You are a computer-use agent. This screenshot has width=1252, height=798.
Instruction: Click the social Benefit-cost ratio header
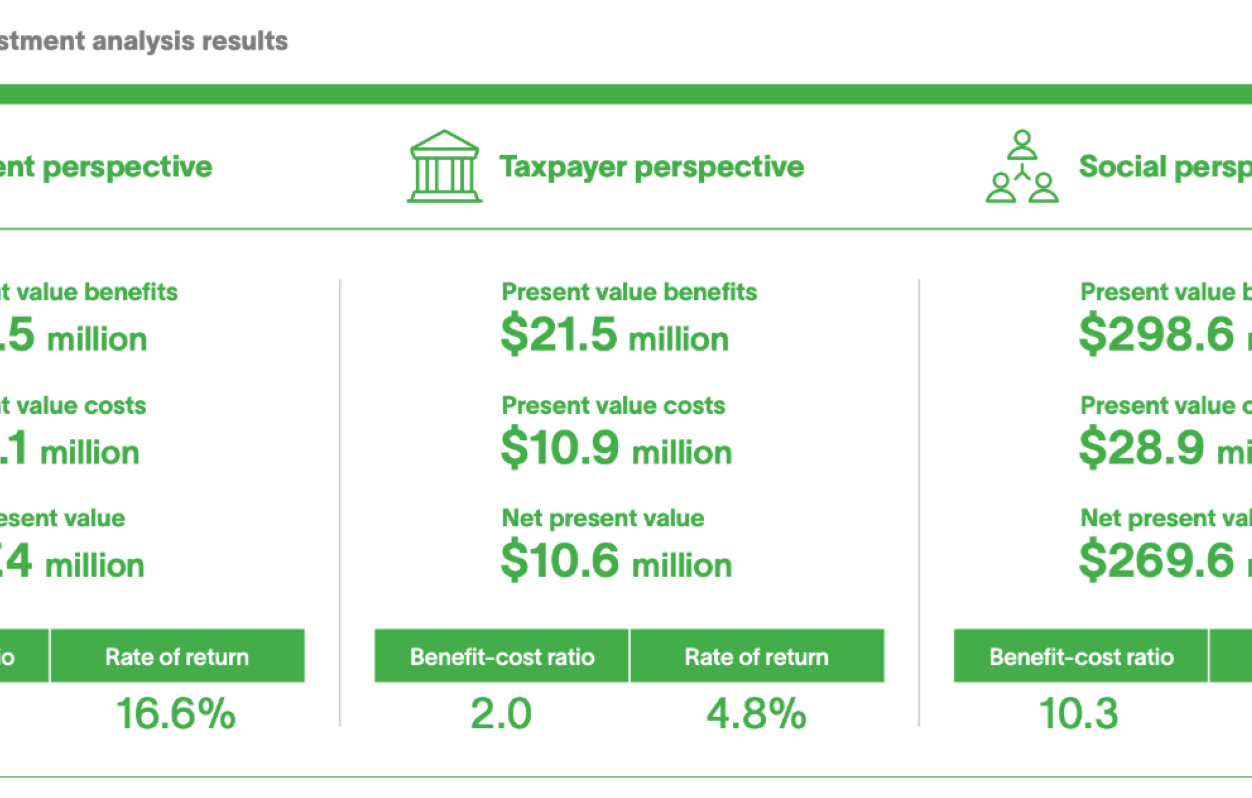coord(1081,657)
